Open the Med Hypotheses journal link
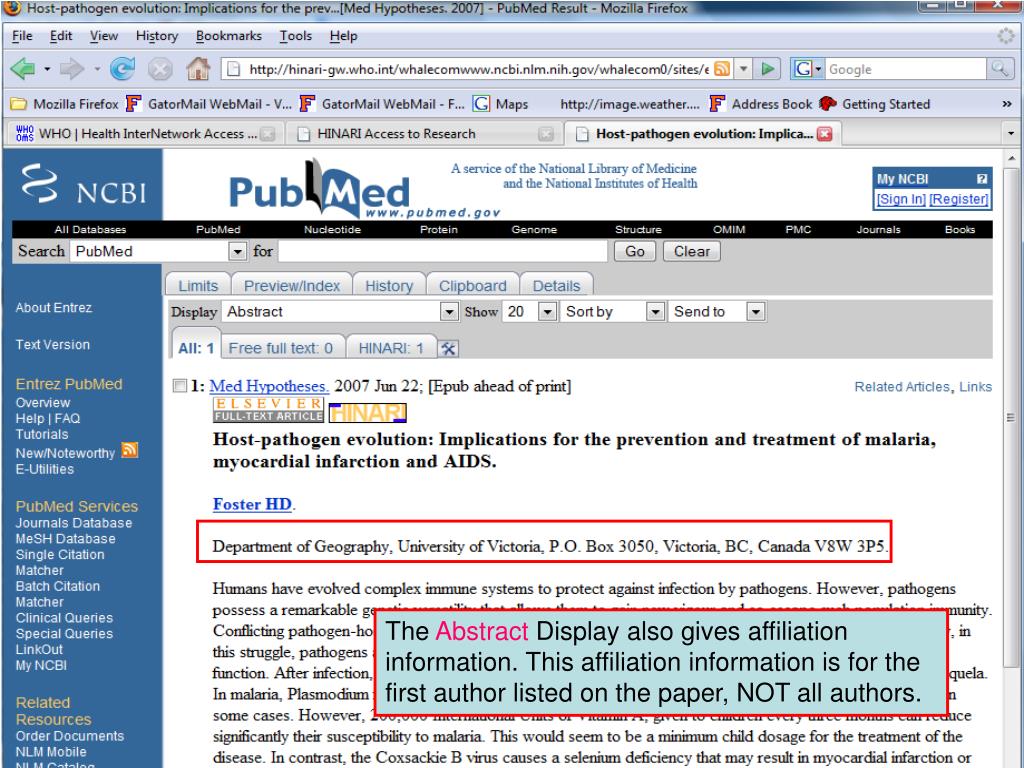This screenshot has height=768, width=1024. point(269,386)
